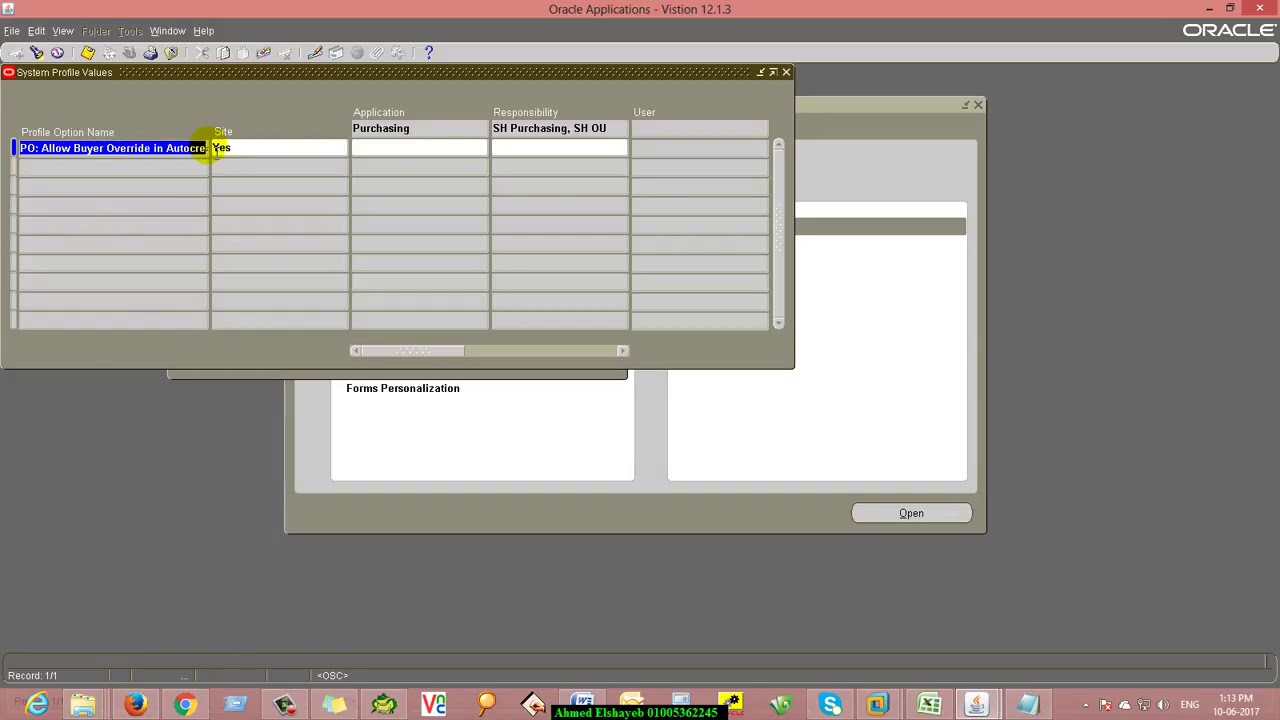
Task: Click the Clear Record eraser icon
Action: click(x=264, y=53)
